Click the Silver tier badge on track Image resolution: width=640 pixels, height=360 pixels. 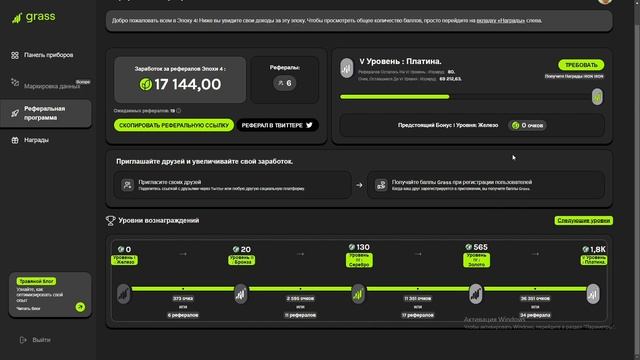[358, 294]
